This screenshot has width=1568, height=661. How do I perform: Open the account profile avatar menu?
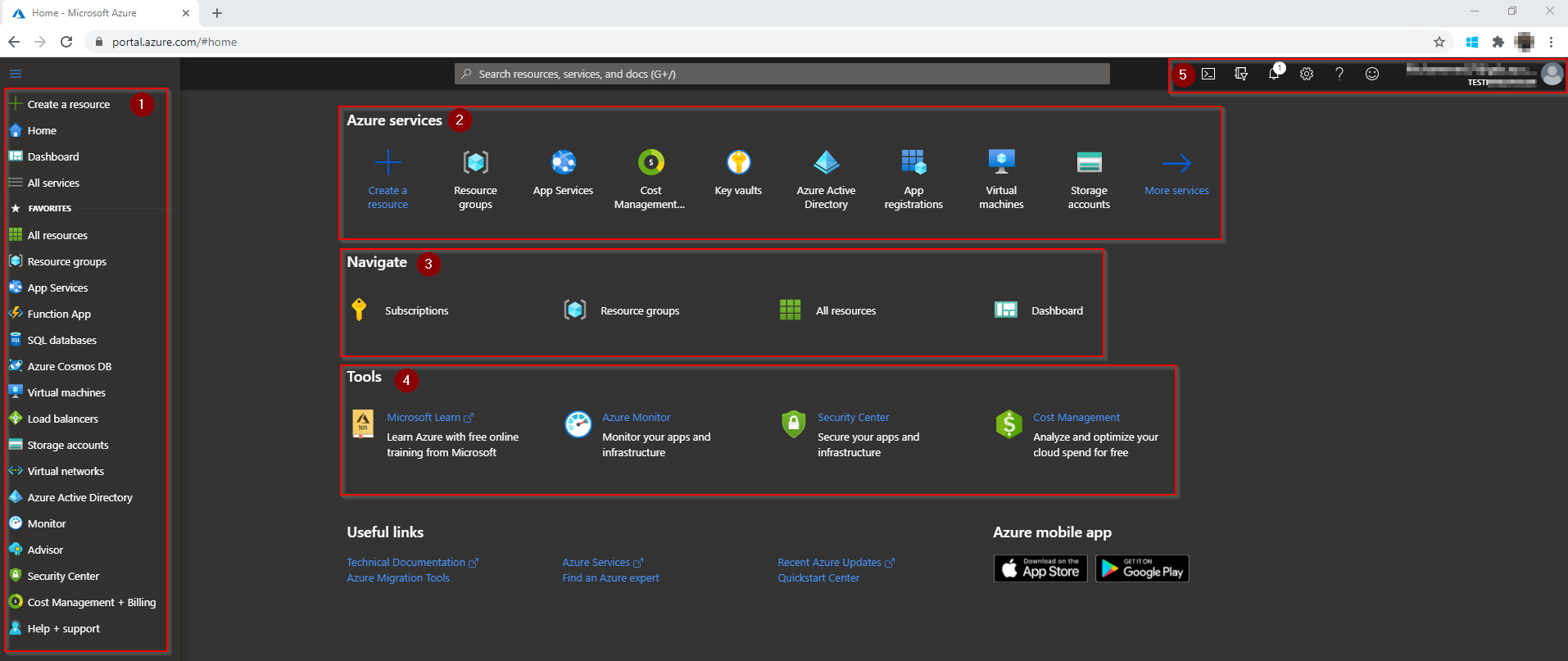click(1552, 74)
